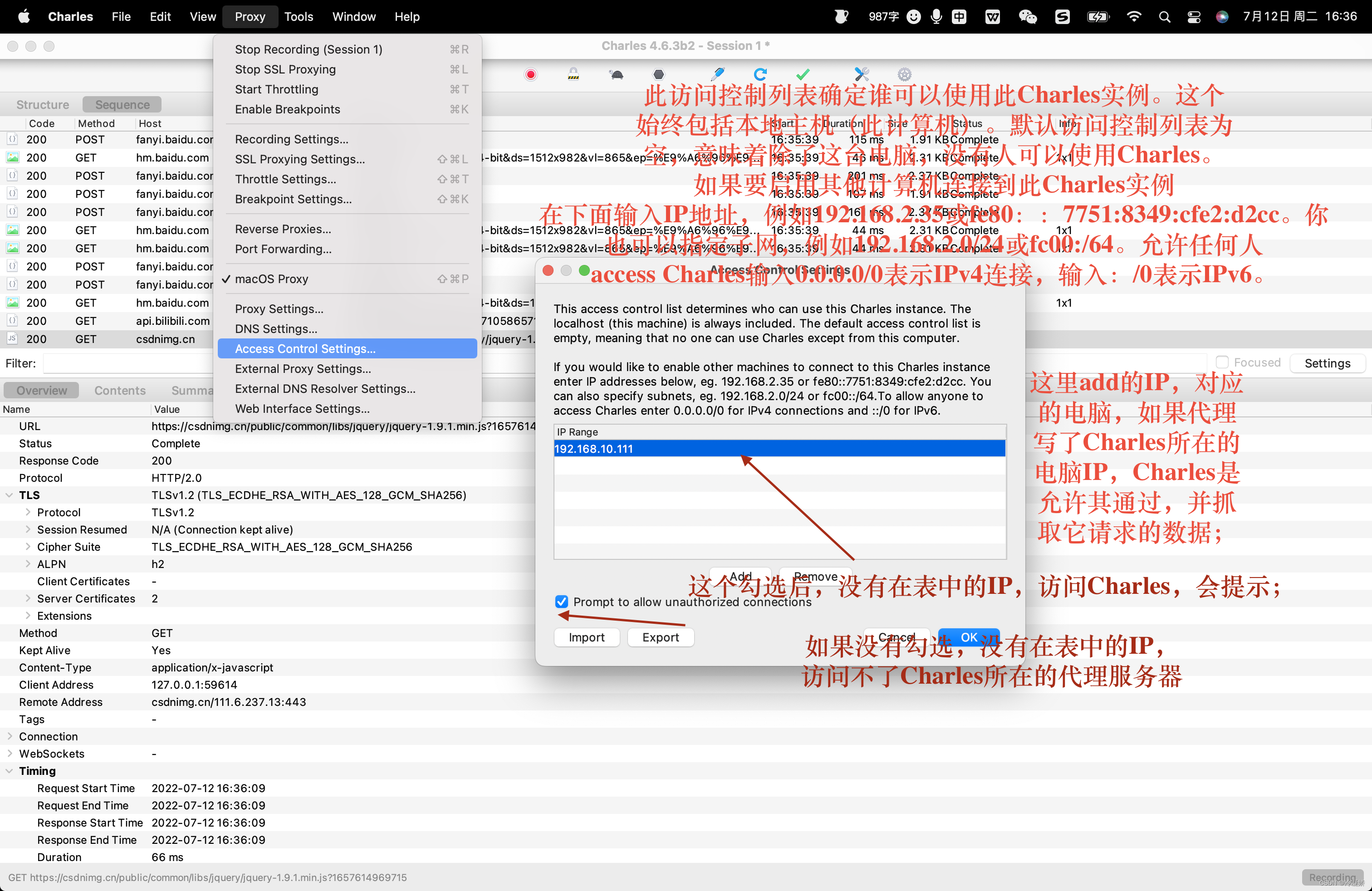Click the green zoom button of Access Control dialog

coord(584,270)
